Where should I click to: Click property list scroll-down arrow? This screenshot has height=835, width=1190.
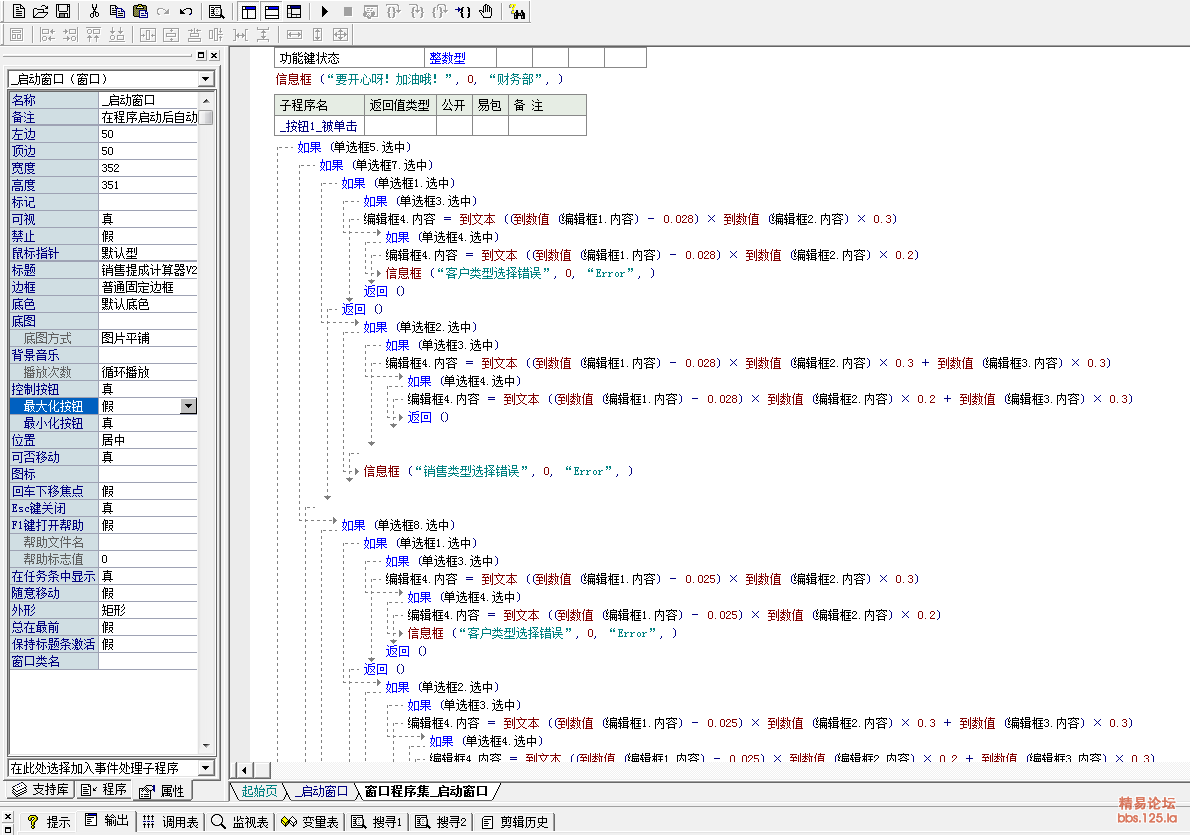click(206, 745)
